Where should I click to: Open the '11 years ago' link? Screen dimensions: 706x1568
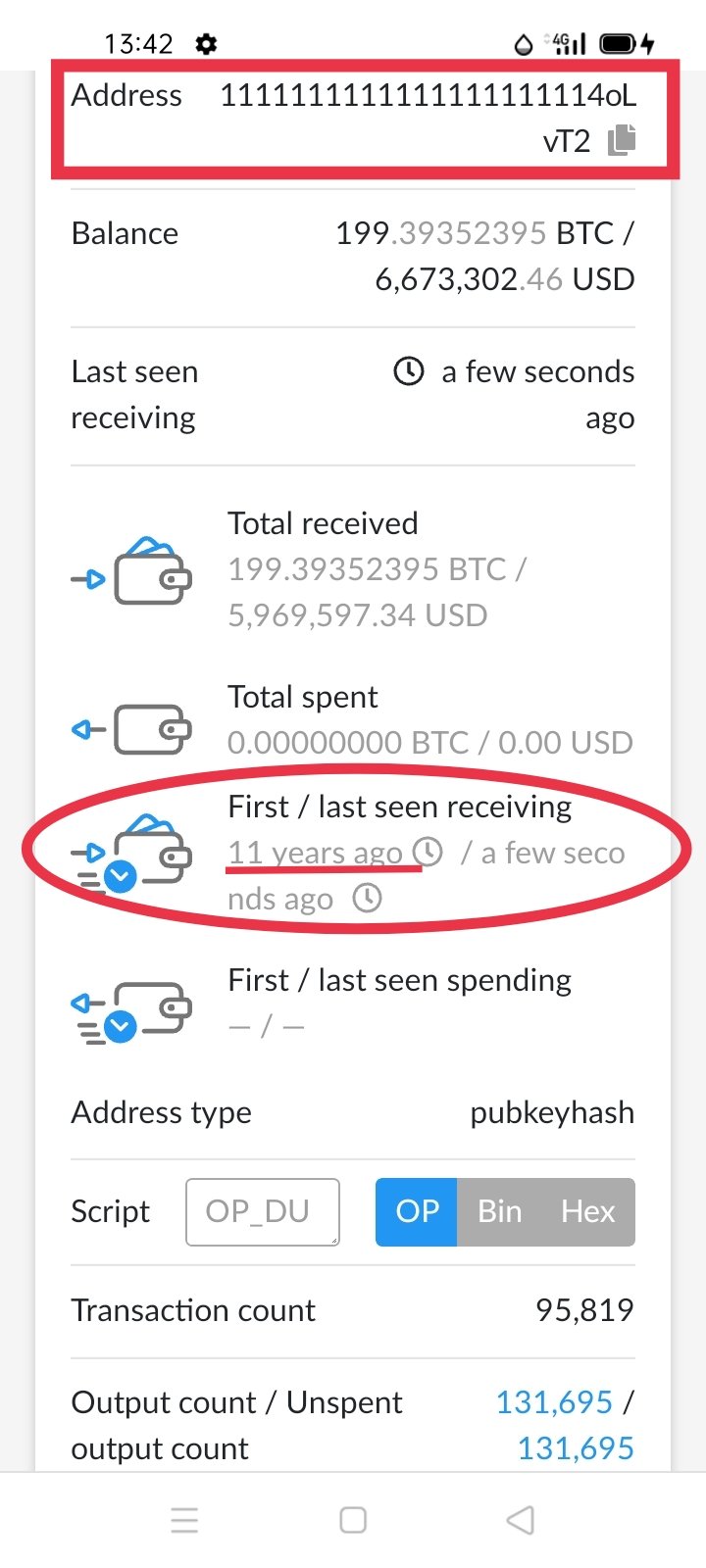tap(314, 852)
